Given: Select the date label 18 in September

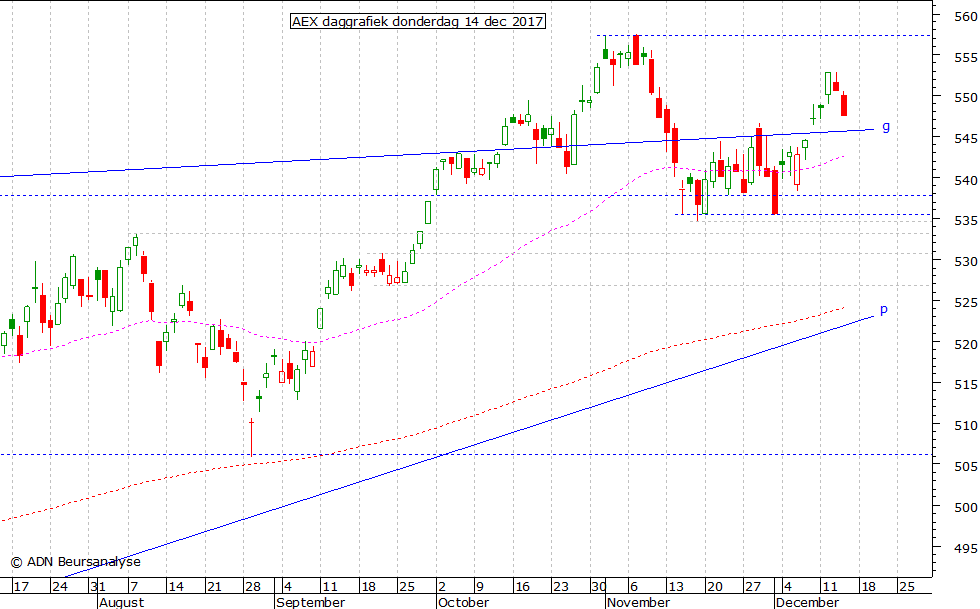Looking at the screenshot, I should (369, 586).
